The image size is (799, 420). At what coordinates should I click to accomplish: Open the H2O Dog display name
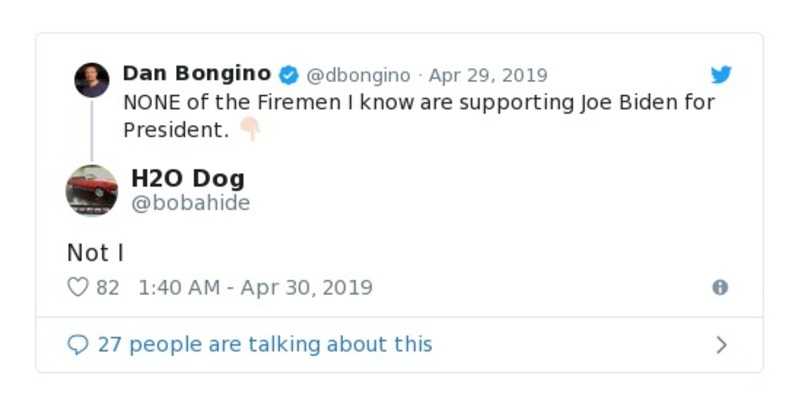[187, 179]
